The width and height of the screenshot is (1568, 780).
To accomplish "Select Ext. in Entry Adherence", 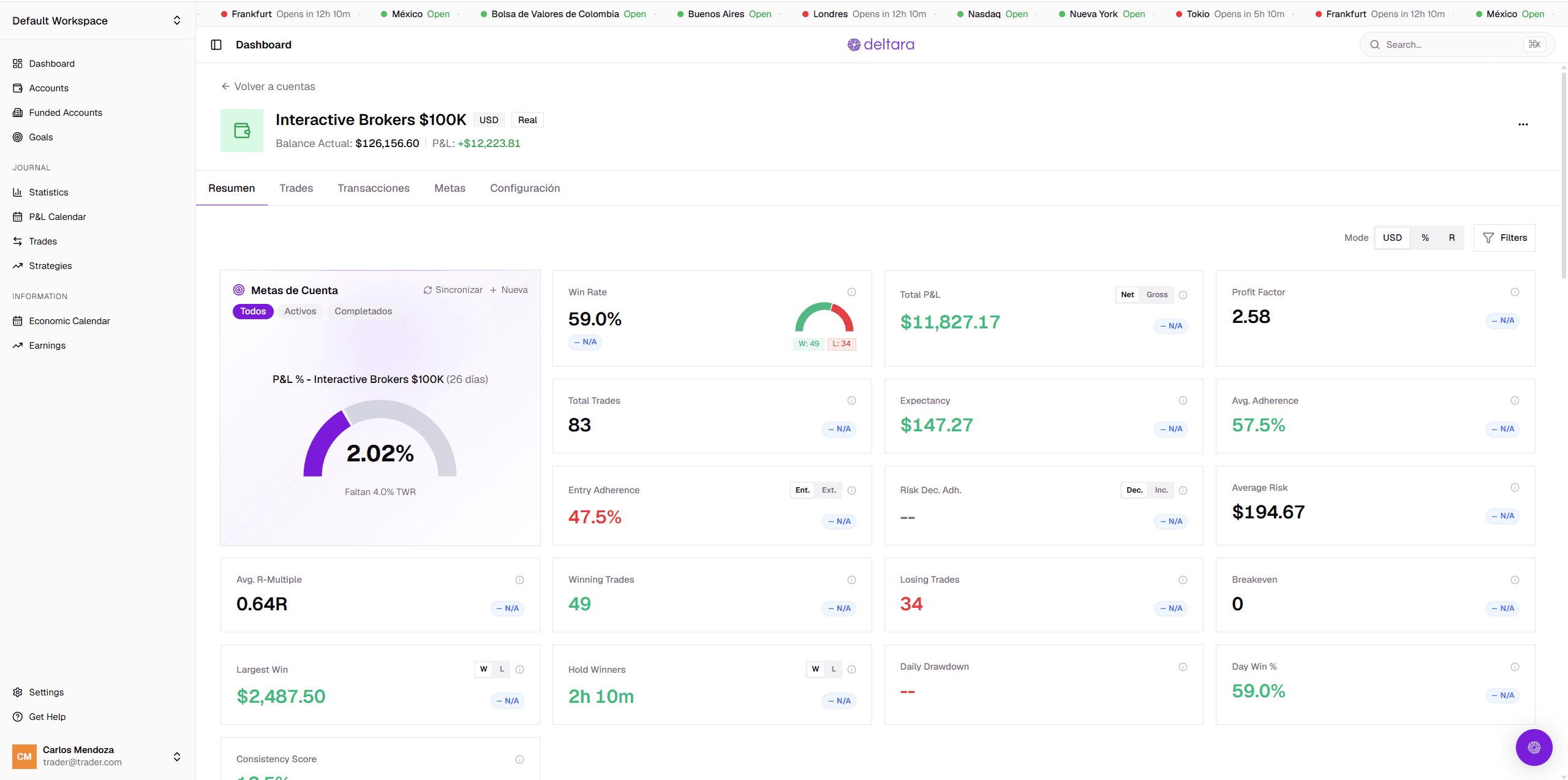I will click(829, 490).
